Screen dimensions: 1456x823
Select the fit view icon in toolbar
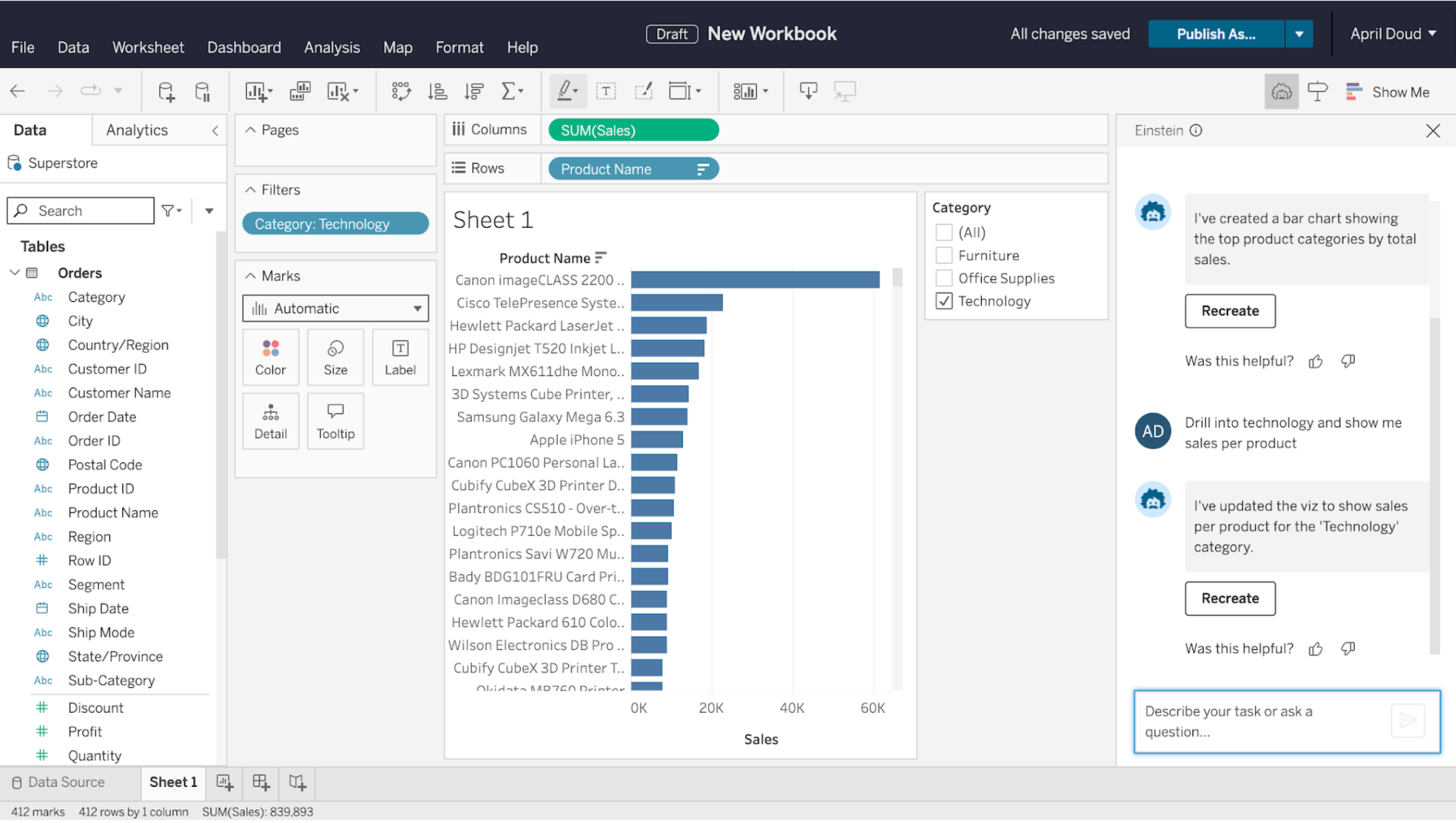point(685,91)
